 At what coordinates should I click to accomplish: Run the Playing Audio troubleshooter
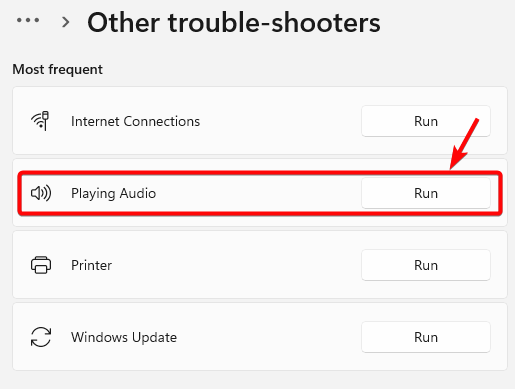pos(426,193)
